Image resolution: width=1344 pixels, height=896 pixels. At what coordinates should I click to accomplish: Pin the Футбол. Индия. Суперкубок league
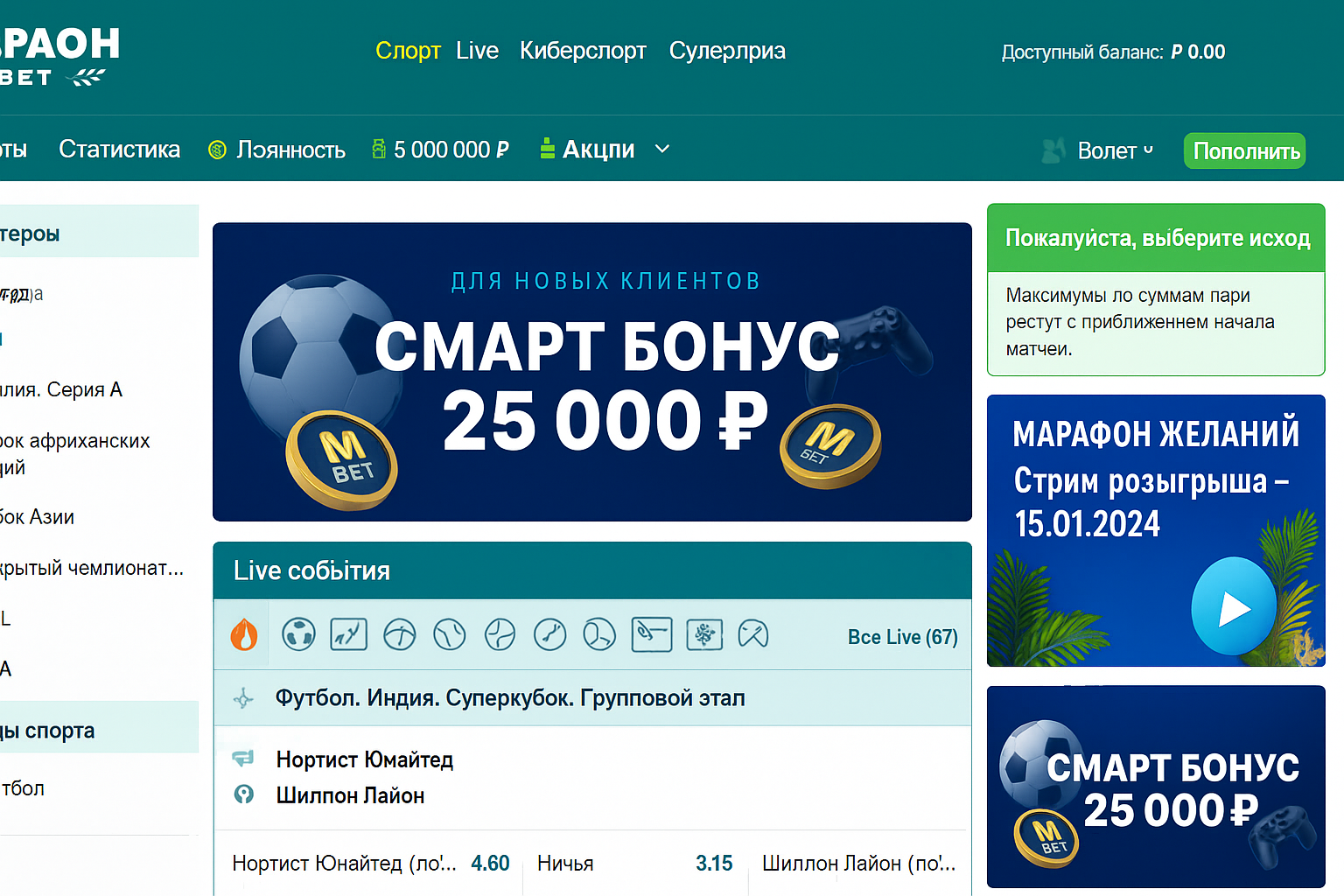(x=243, y=698)
